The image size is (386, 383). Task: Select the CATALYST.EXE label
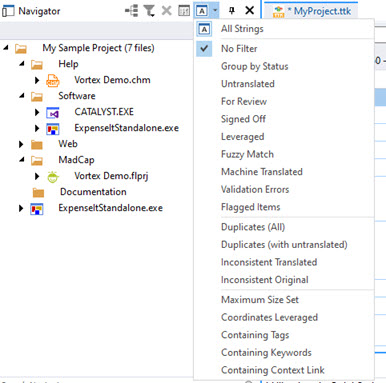click(104, 112)
